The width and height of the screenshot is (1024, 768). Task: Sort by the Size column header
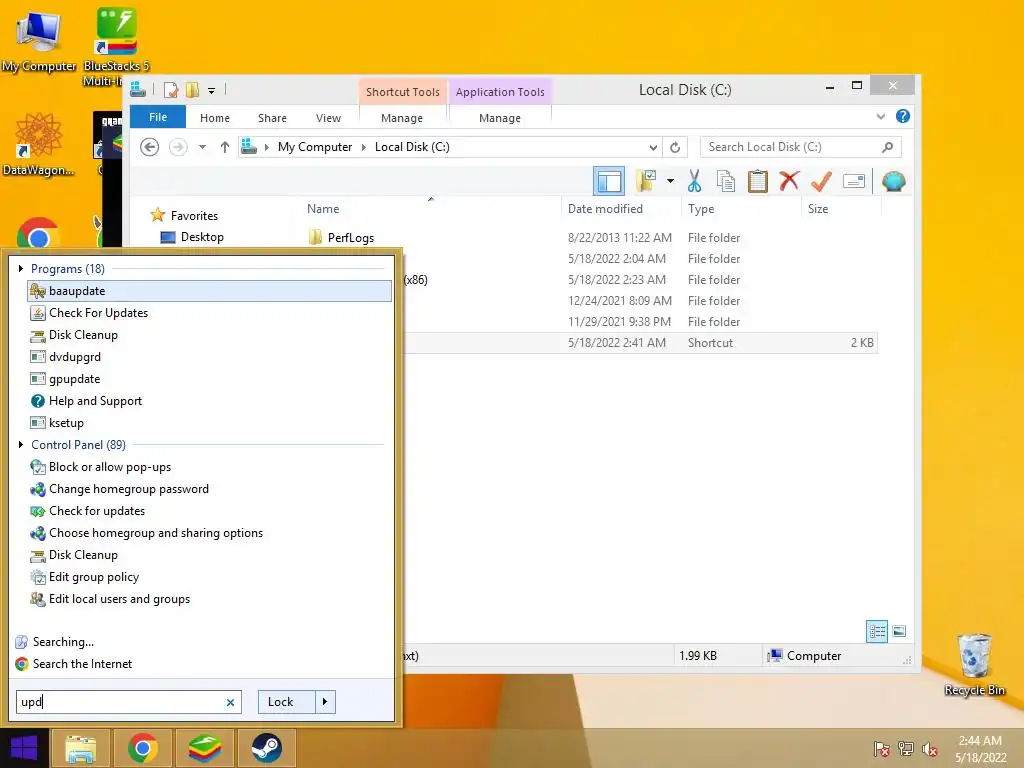[818, 209]
